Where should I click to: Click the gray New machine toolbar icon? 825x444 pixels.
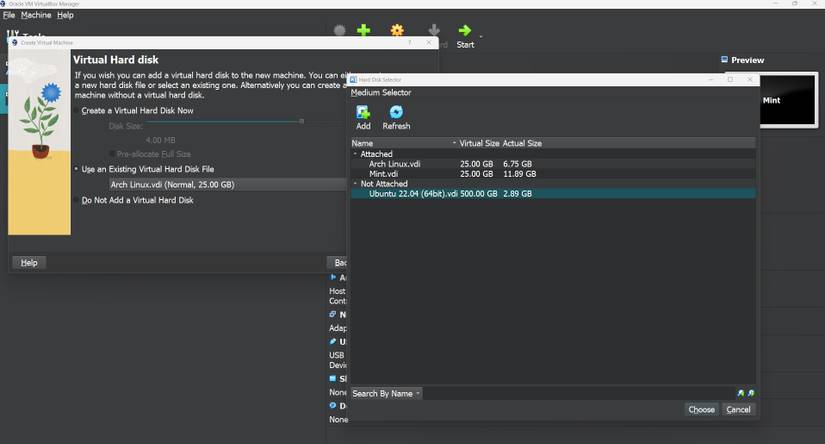tap(340, 31)
